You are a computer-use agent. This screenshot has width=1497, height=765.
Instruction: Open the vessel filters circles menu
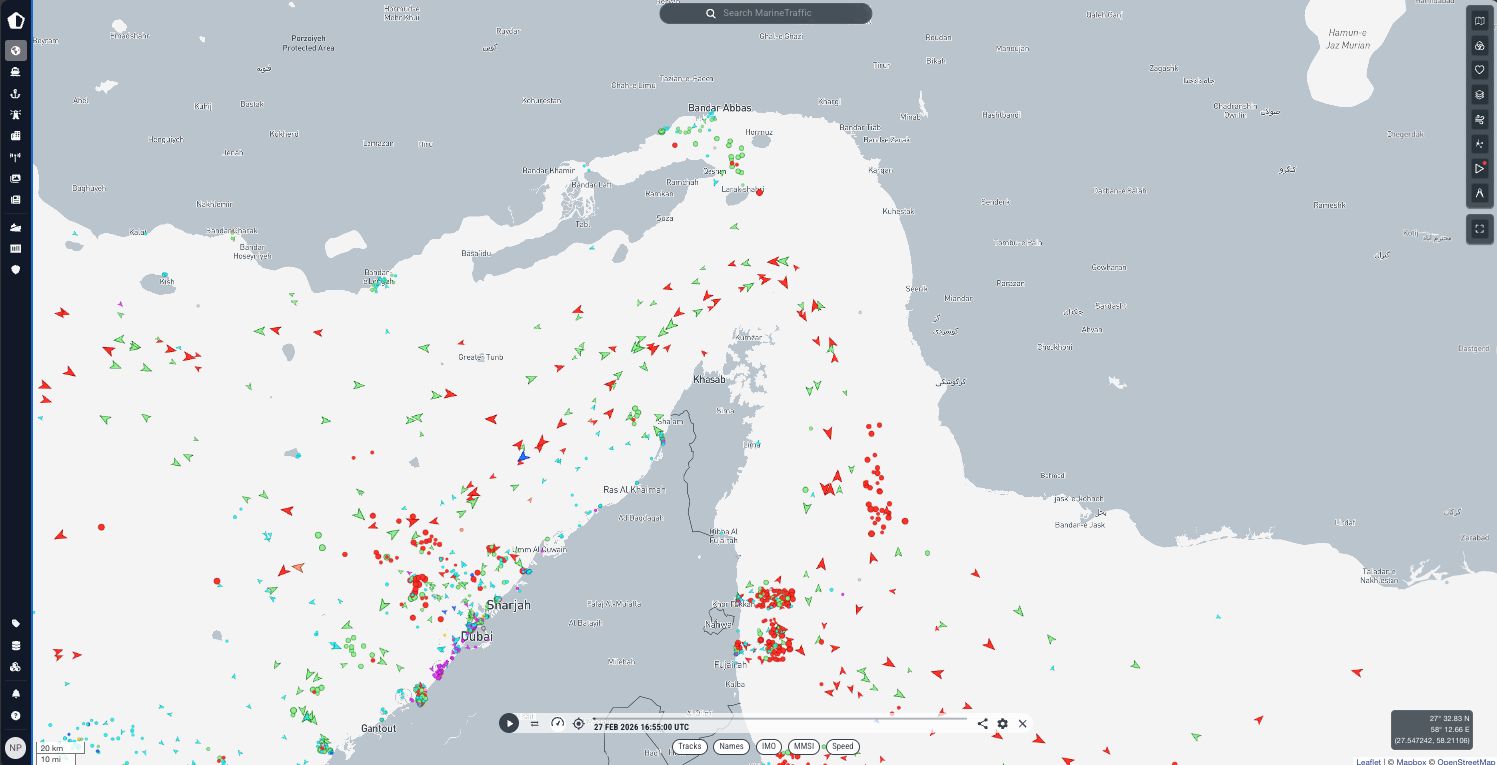point(1480,46)
